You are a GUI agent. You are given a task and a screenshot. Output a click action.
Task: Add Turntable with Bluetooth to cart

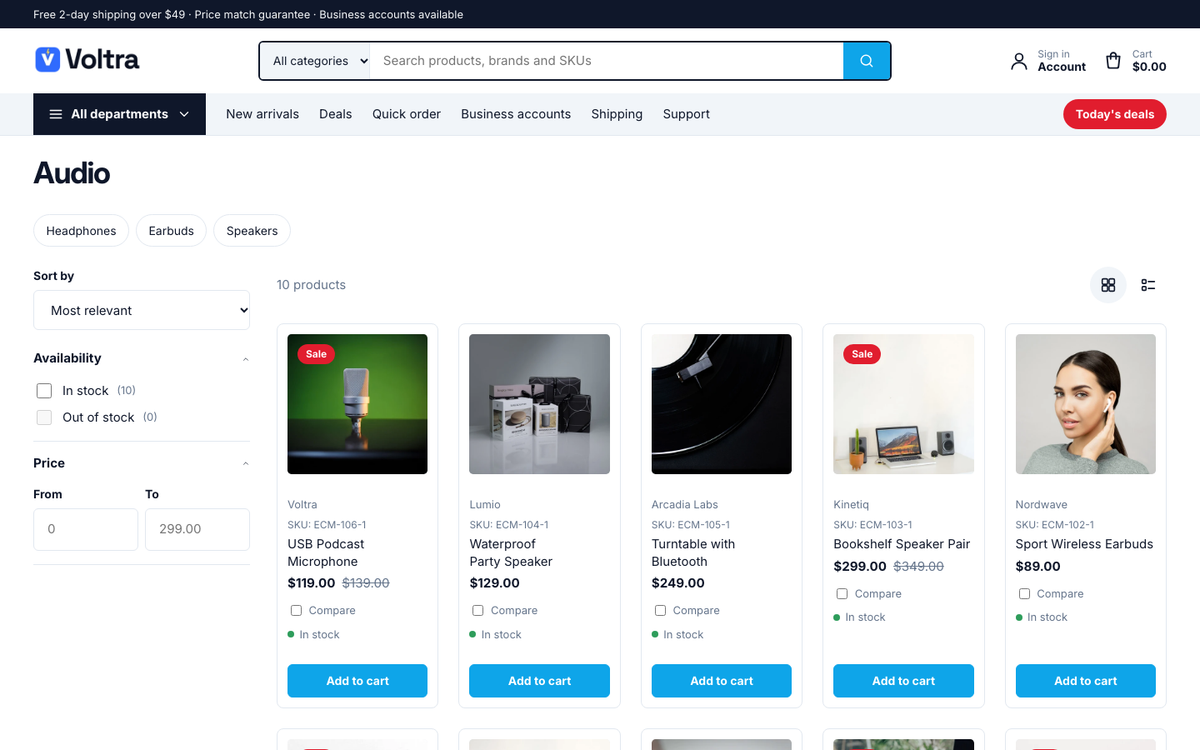pyautogui.click(x=722, y=681)
